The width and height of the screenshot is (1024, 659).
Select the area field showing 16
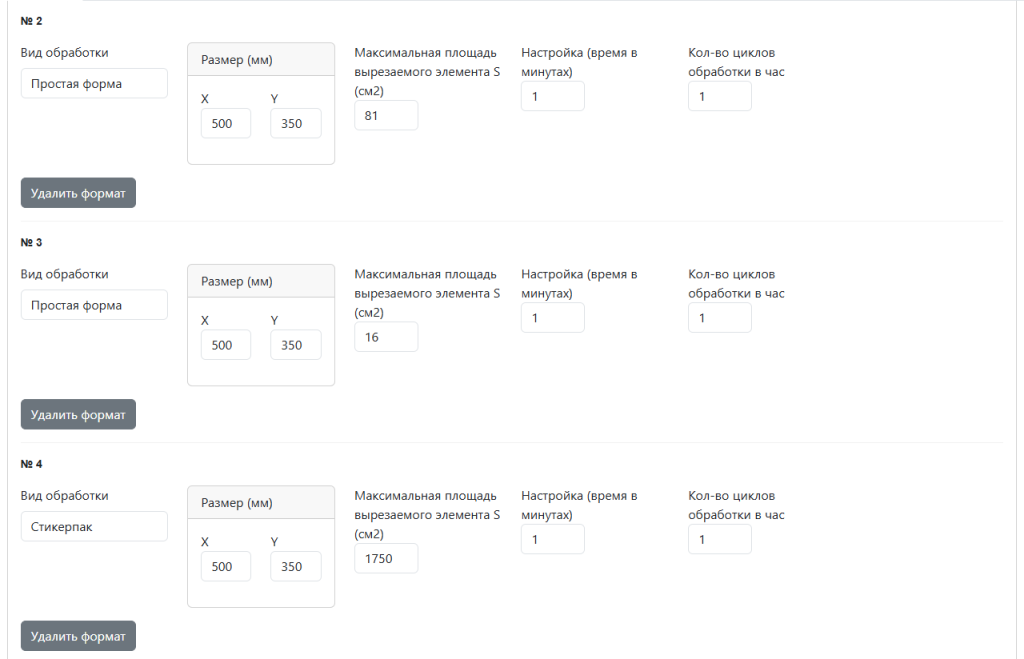[x=386, y=337]
